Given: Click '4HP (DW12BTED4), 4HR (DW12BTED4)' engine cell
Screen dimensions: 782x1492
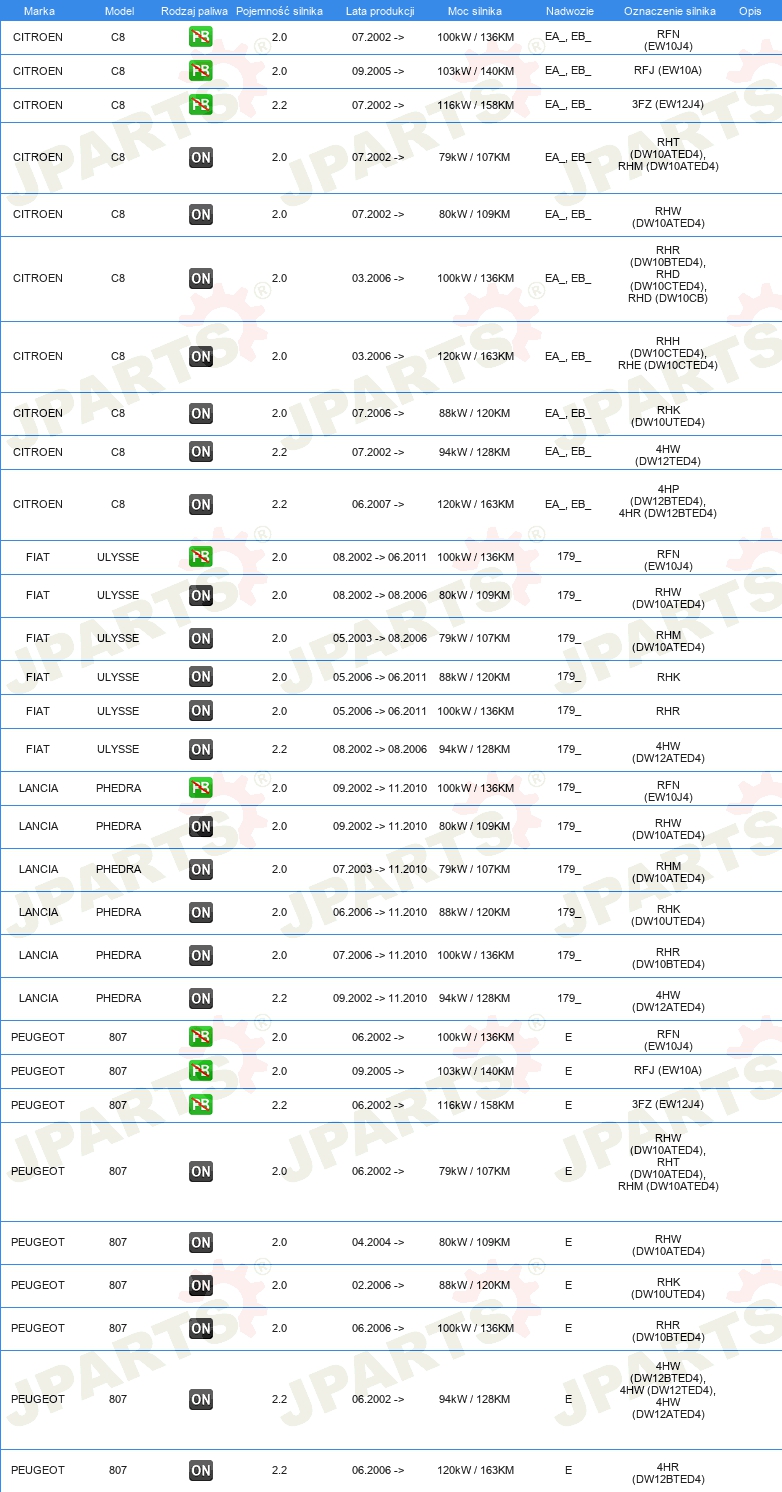Looking at the screenshot, I should pyautogui.click(x=668, y=502).
